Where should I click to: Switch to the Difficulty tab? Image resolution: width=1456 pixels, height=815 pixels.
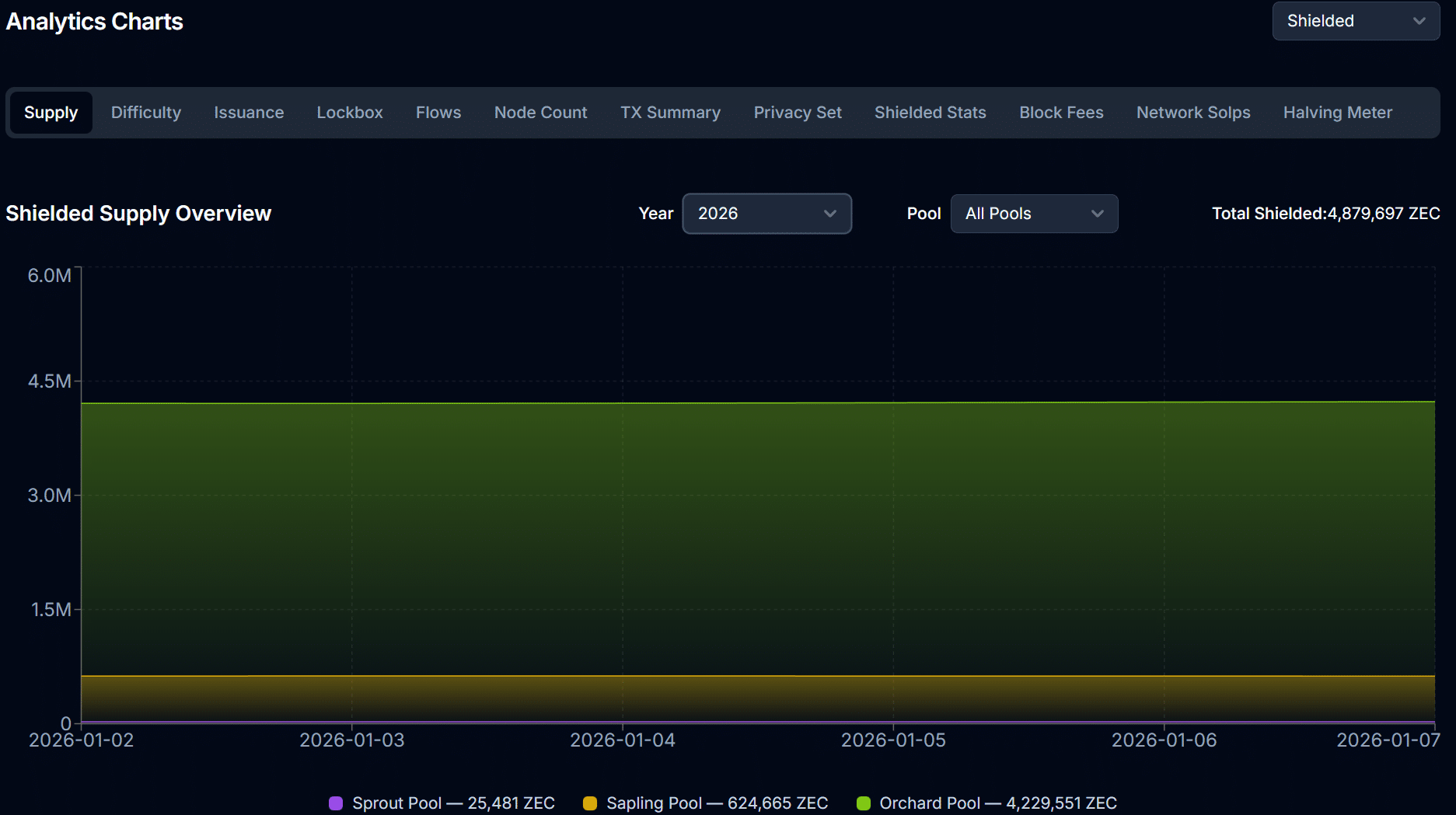point(146,113)
